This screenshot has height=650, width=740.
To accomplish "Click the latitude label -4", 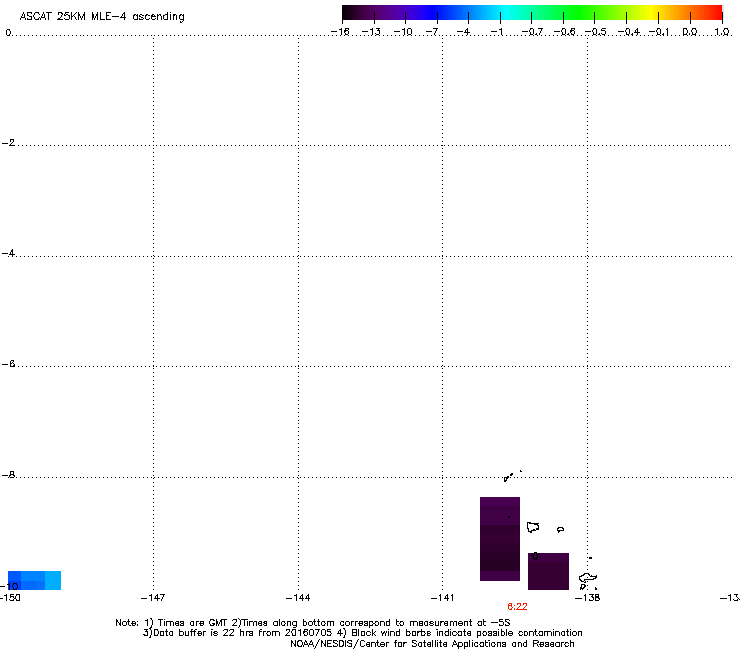I will point(8,253).
